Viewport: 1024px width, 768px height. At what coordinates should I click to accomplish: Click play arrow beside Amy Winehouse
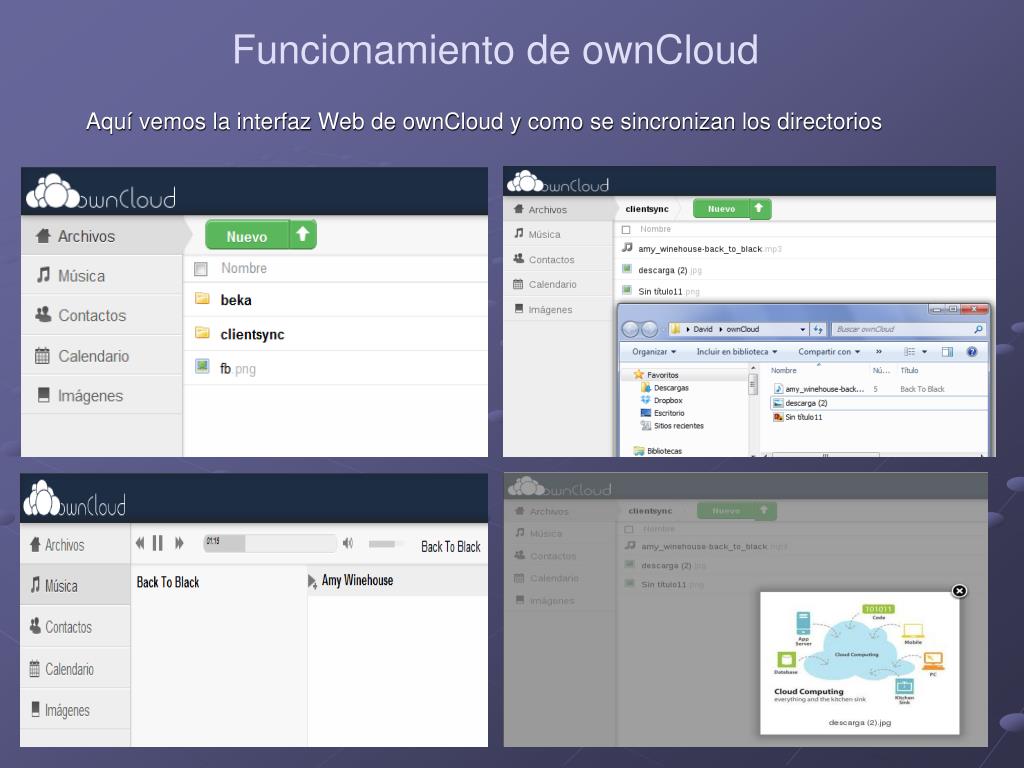coord(312,581)
